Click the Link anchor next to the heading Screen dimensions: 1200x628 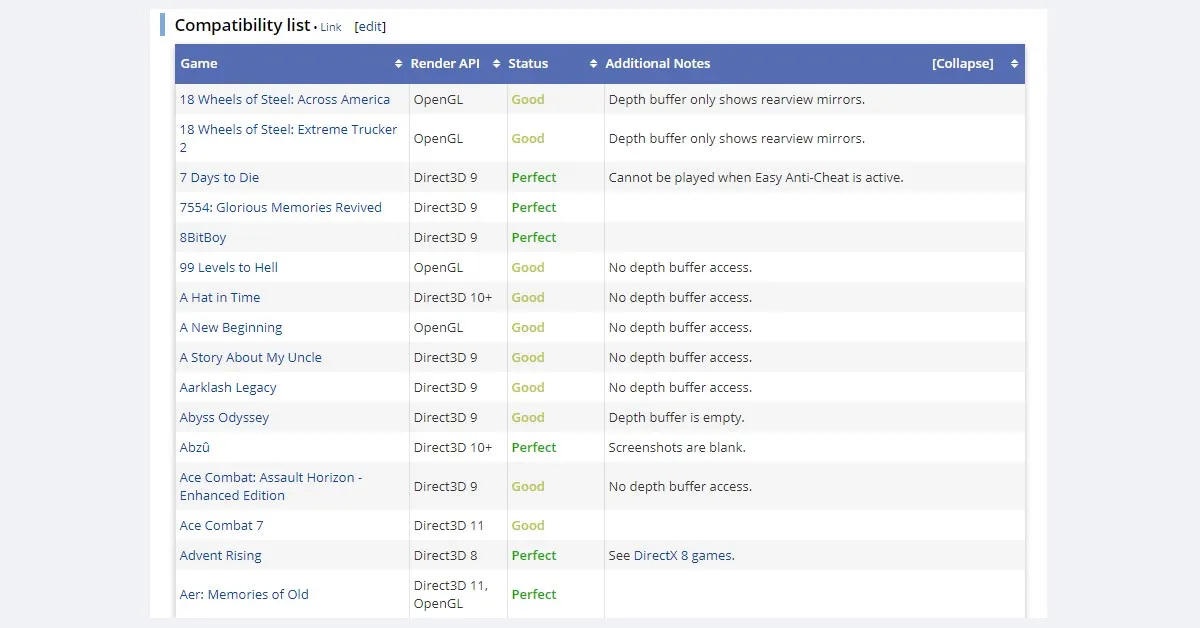pyautogui.click(x=330, y=27)
